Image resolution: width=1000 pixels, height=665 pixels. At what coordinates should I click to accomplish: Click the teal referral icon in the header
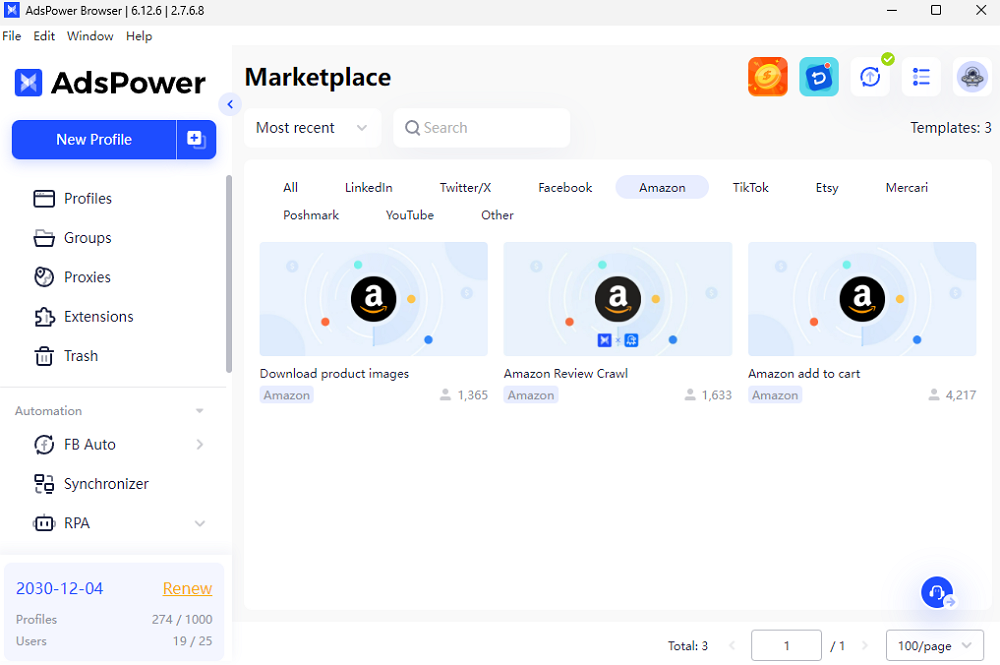click(819, 77)
